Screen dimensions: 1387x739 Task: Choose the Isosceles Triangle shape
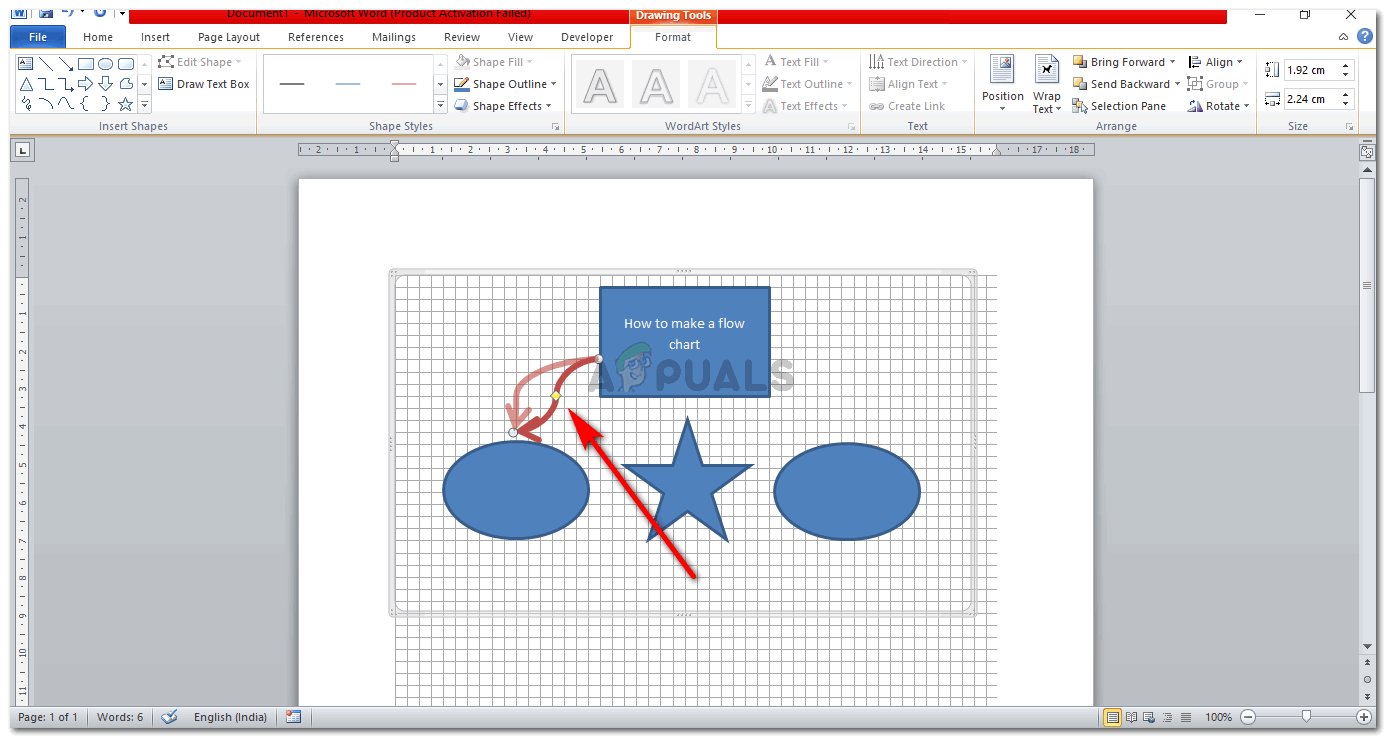click(26, 84)
